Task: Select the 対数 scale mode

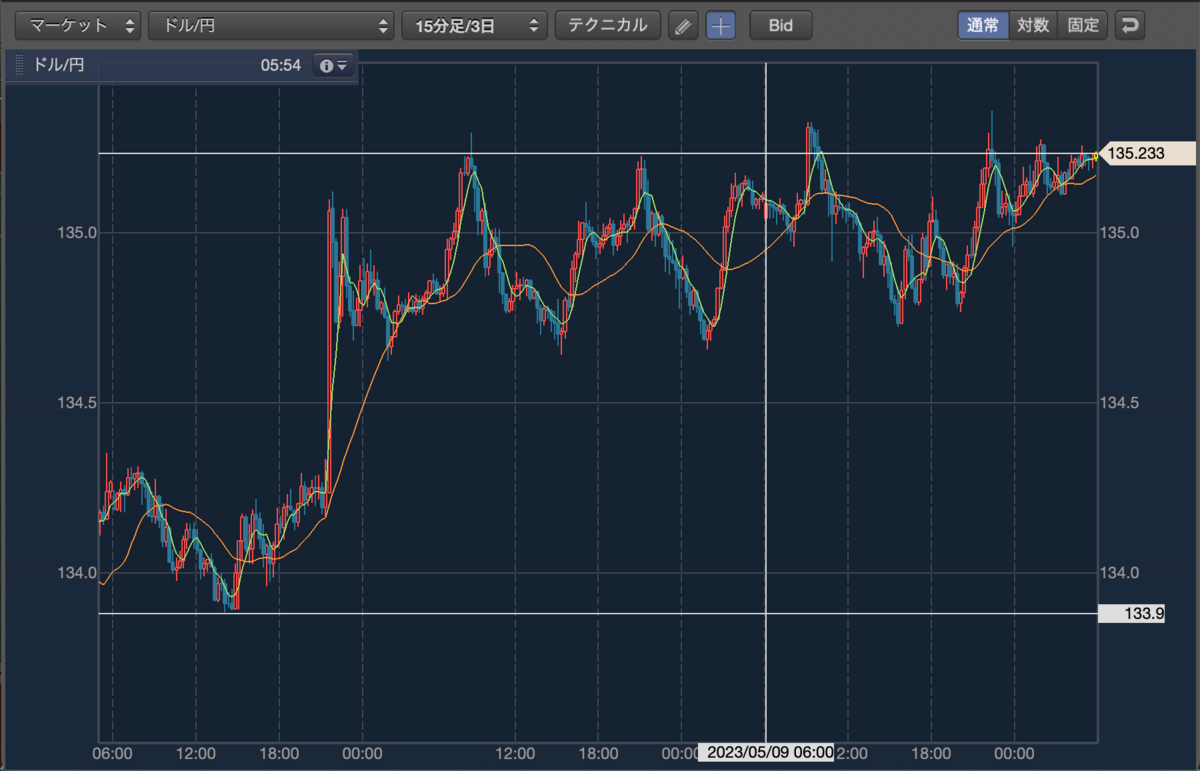Action: (1033, 26)
